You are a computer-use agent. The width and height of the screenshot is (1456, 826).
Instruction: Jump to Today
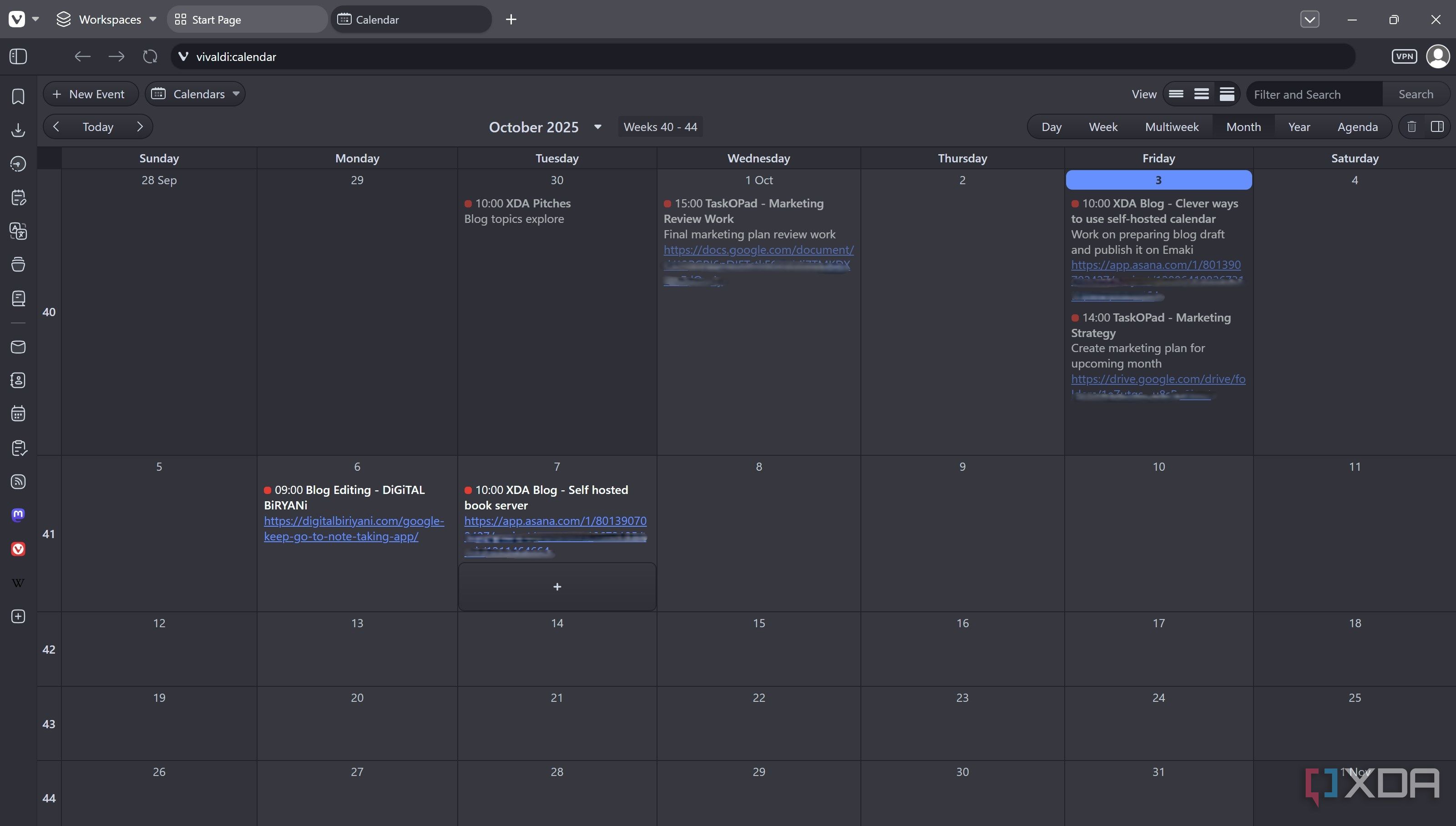pyautogui.click(x=97, y=126)
